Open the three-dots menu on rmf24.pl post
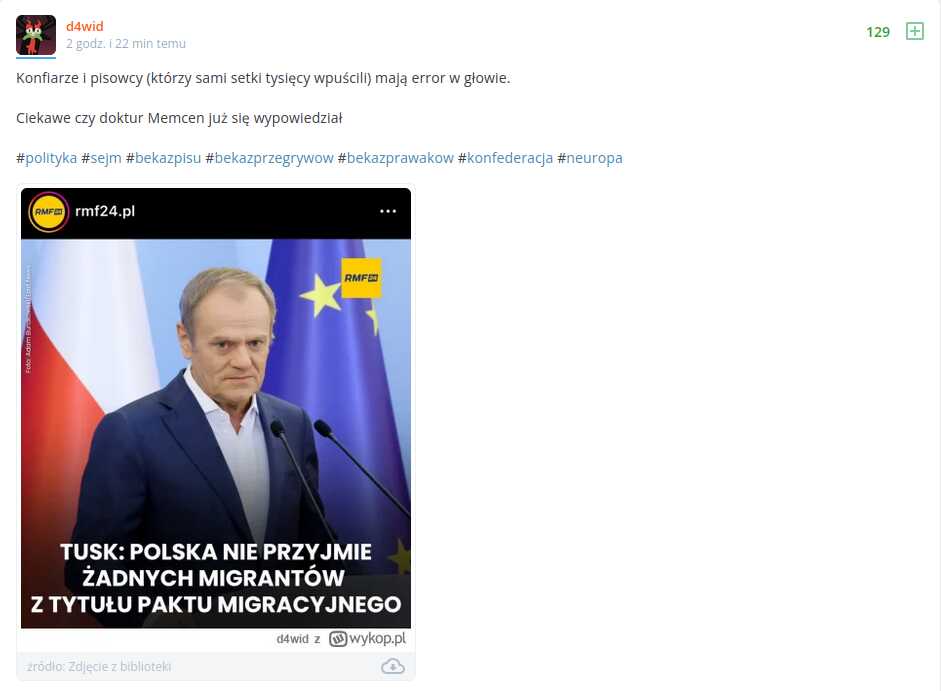 388,211
